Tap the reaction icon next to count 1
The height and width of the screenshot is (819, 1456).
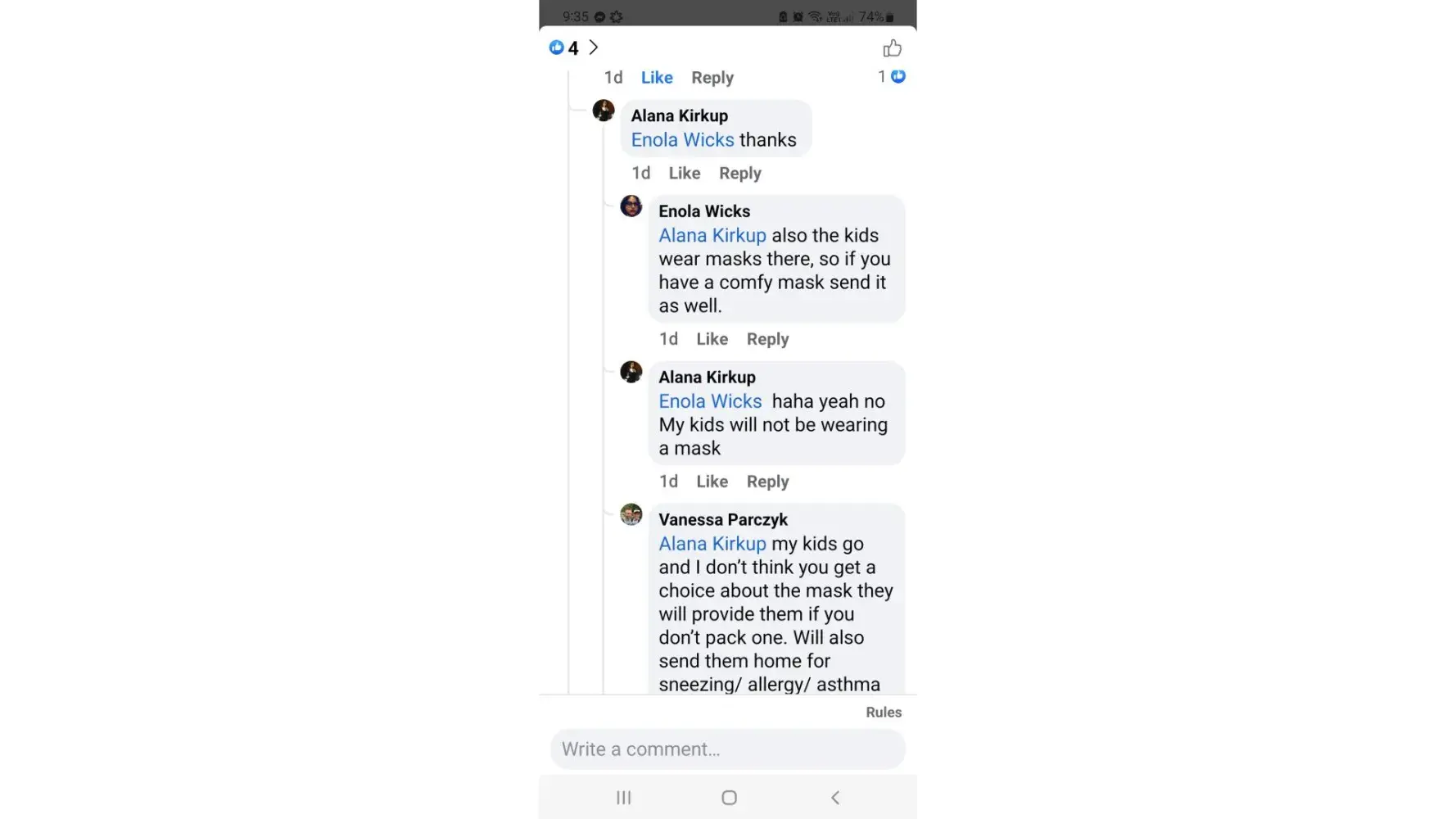pyautogui.click(x=898, y=76)
